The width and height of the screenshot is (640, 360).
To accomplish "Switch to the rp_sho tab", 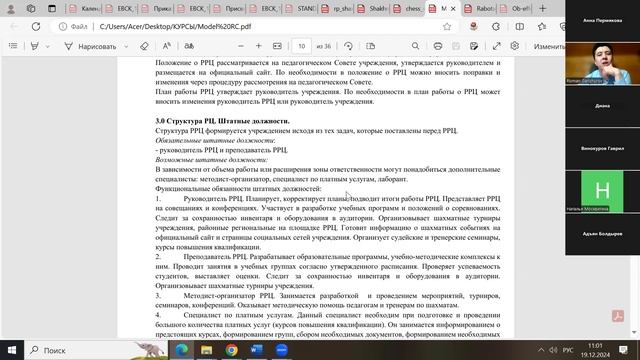I will [x=336, y=8].
